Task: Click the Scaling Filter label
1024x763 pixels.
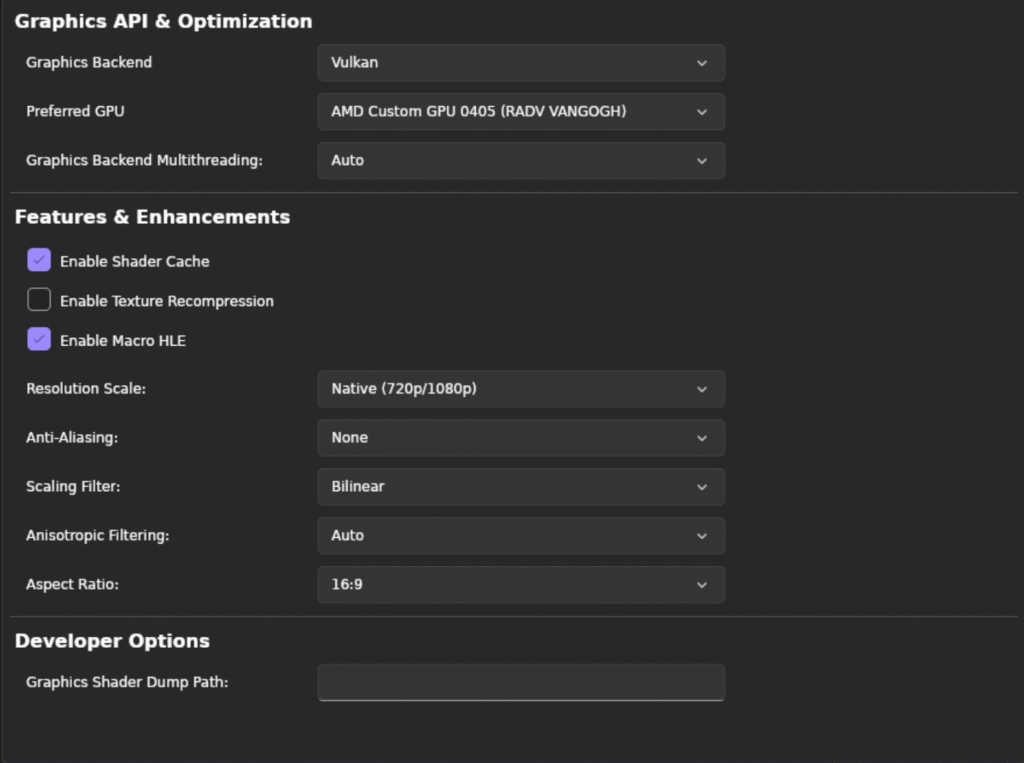Action: click(73, 487)
